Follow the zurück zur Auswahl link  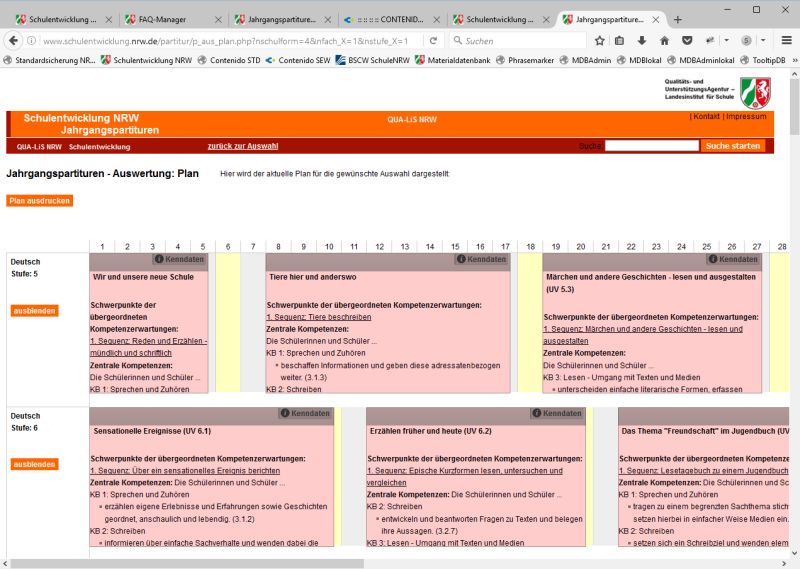click(x=242, y=146)
